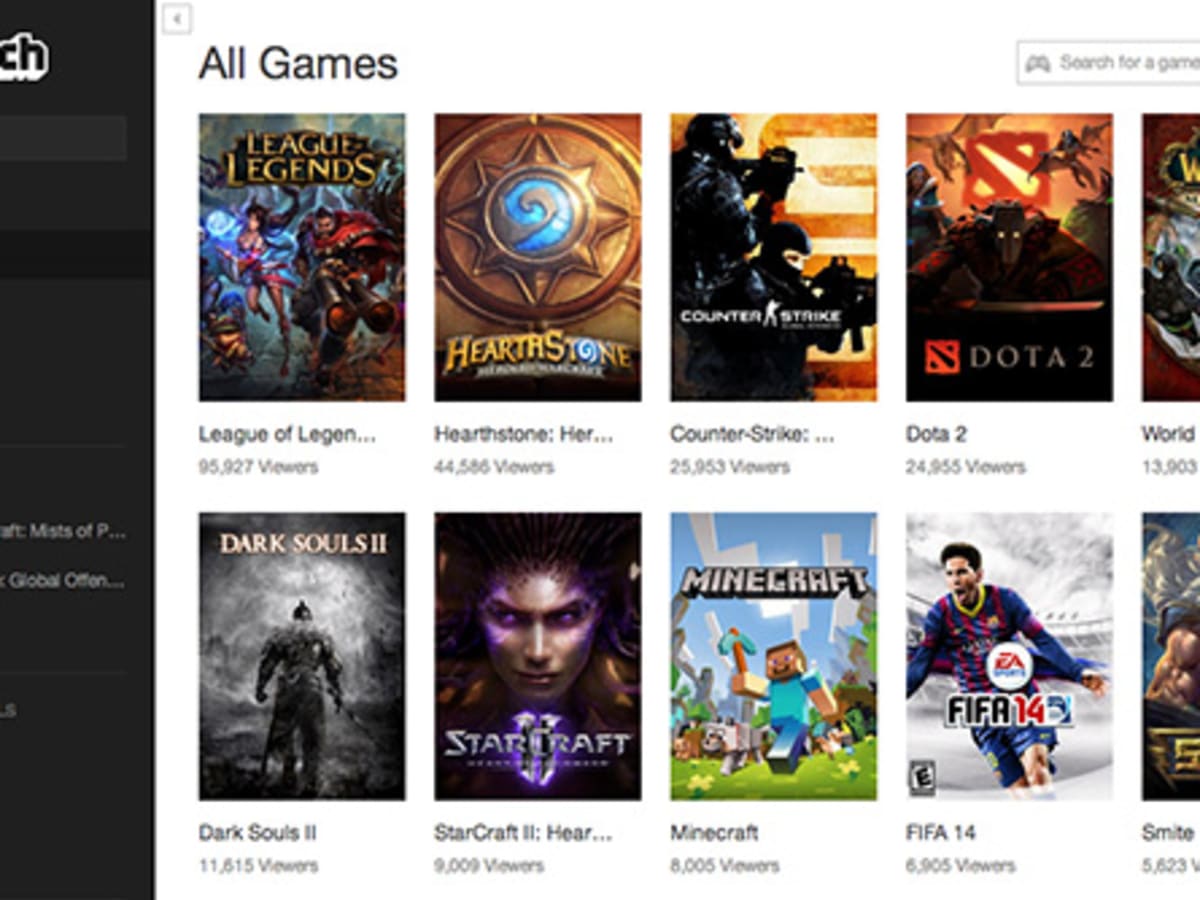Open the FIFA 14 cover image

tap(1010, 656)
